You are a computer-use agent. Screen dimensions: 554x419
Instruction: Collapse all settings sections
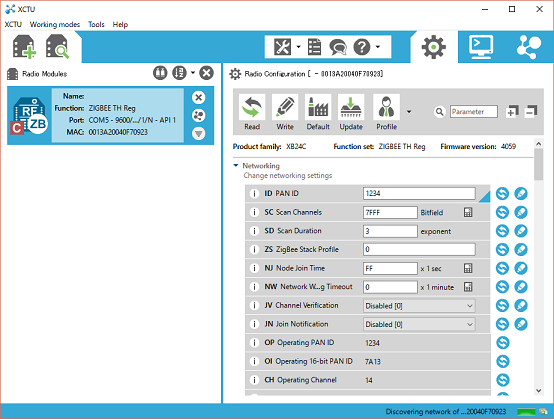point(531,112)
